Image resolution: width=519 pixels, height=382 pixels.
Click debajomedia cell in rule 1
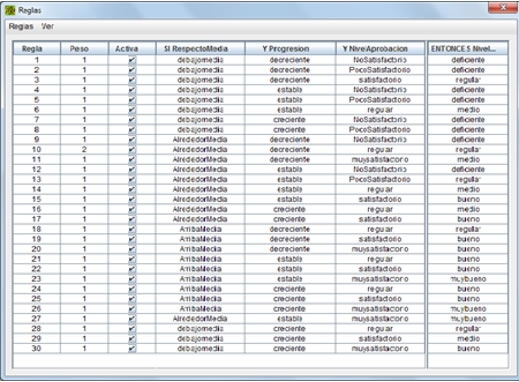click(200, 60)
